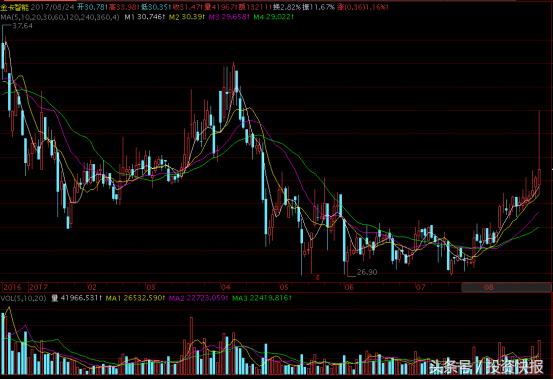Click the 2017/08/24 date label

tap(53, 7)
